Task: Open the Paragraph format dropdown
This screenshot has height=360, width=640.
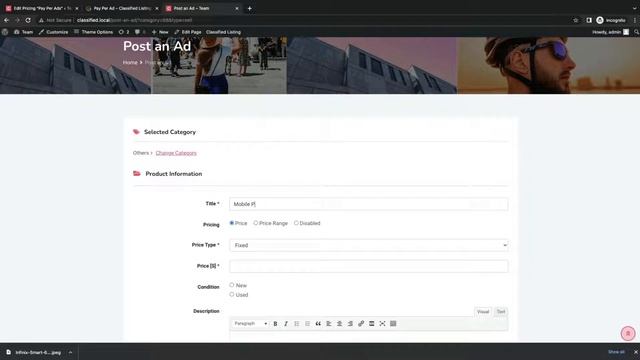Action: 251,324
